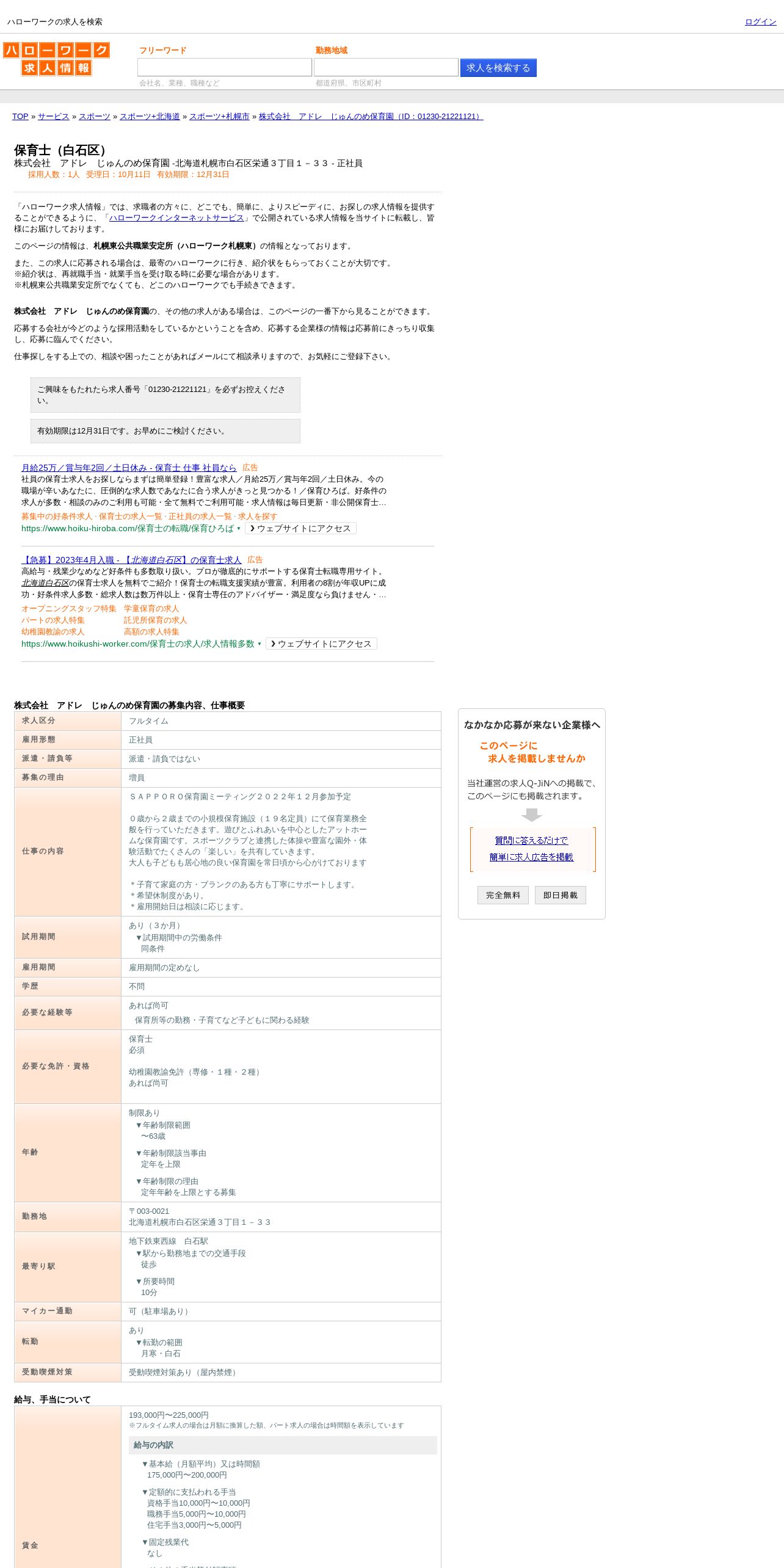Open the スポーツ+北海道 breadcrumb link
784x1568 pixels.
[x=150, y=117]
